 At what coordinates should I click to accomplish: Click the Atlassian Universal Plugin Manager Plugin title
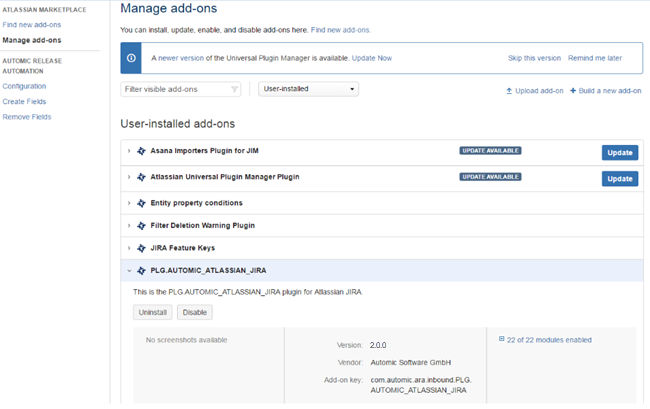(225, 177)
